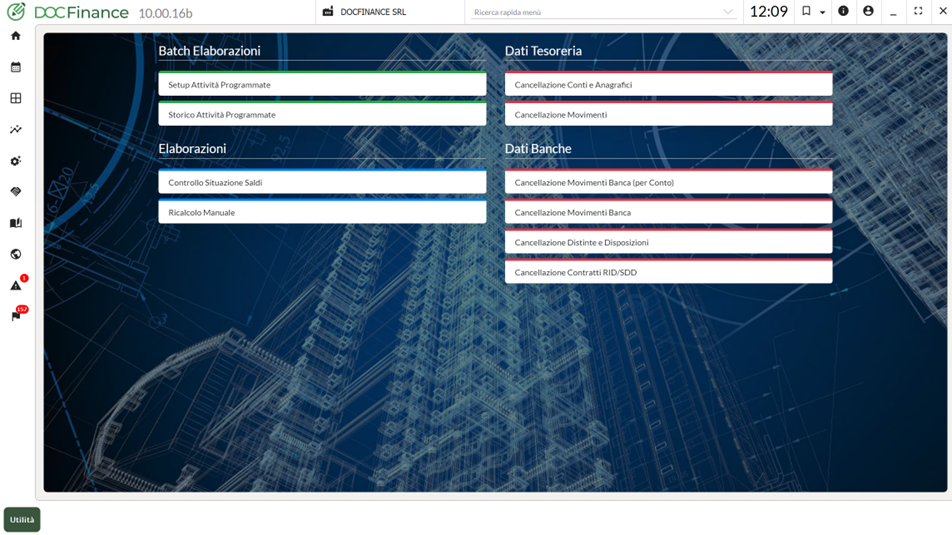Open the handshake icon in sidebar
This screenshot has width=952, height=535.
coord(16,192)
